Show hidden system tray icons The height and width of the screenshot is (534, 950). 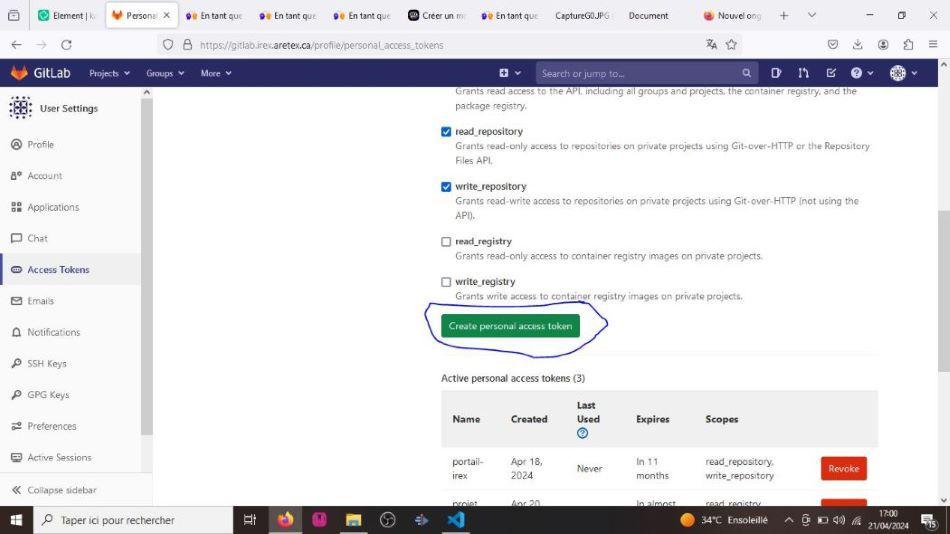pyautogui.click(x=788, y=520)
